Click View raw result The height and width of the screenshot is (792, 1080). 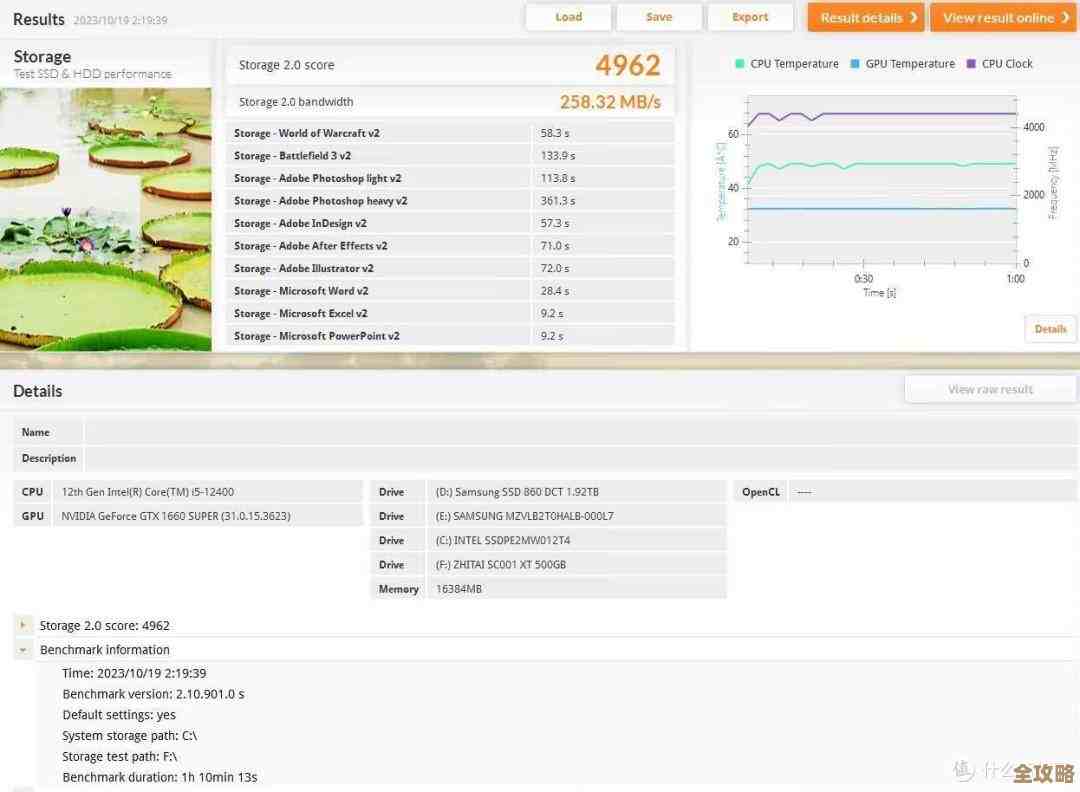(990, 389)
